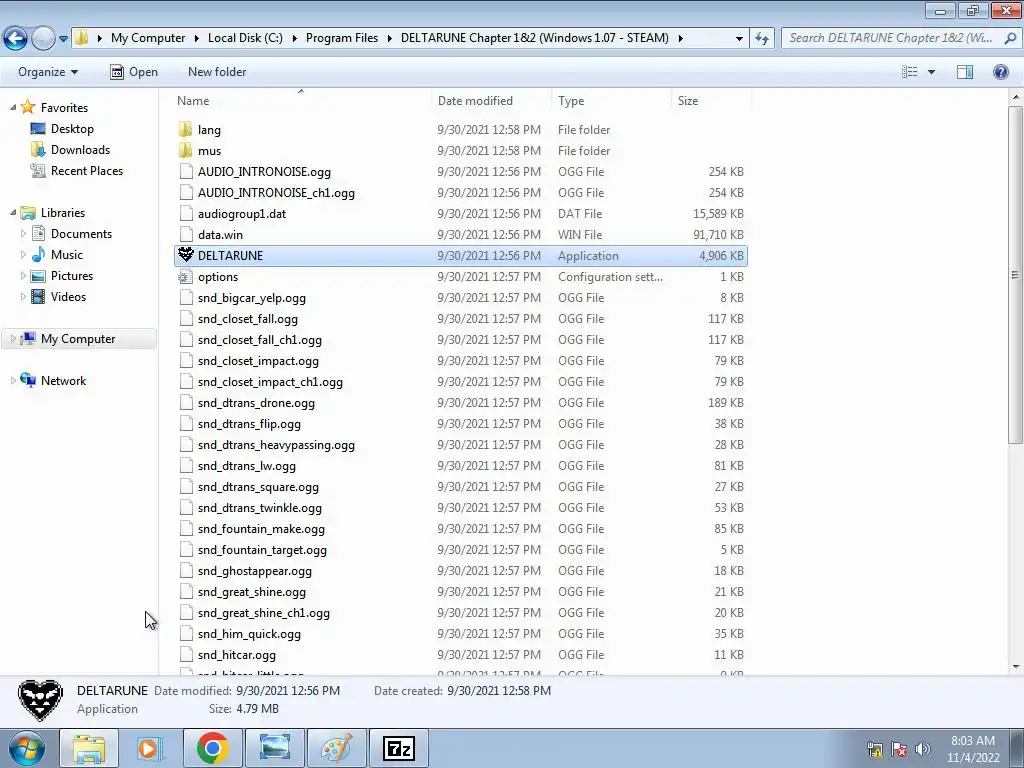This screenshot has width=1024, height=768.
Task: Expand the Documents library node
Action: tap(24, 233)
